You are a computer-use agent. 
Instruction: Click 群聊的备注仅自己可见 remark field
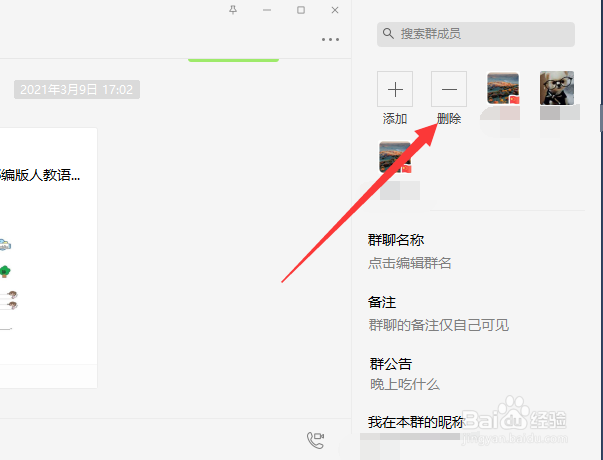[x=439, y=325]
